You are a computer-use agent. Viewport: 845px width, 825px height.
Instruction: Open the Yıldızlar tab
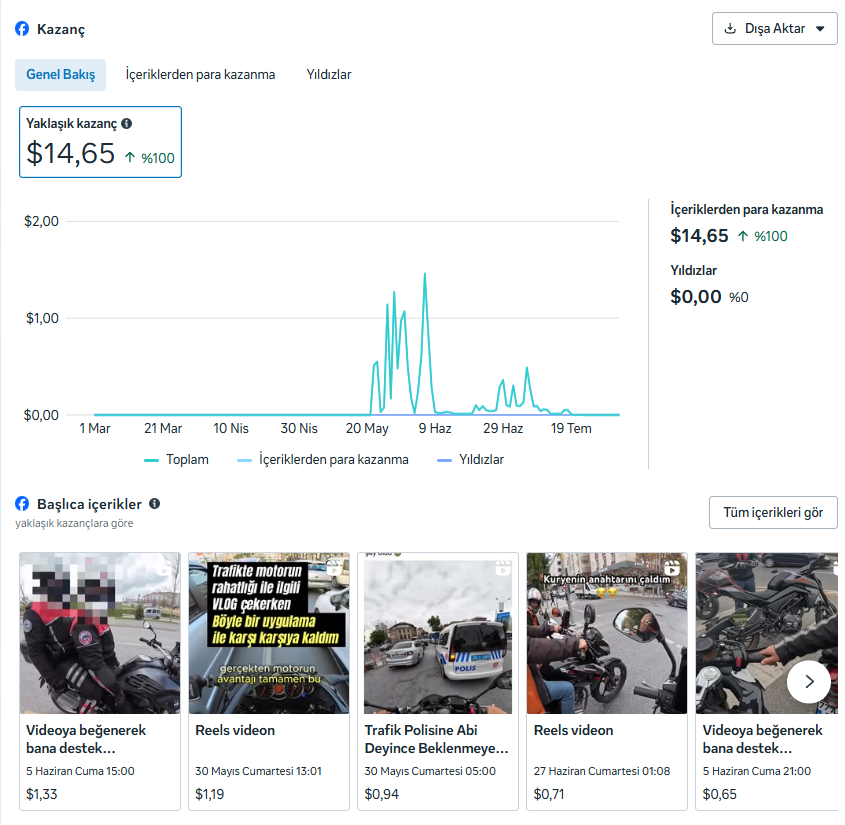point(329,74)
